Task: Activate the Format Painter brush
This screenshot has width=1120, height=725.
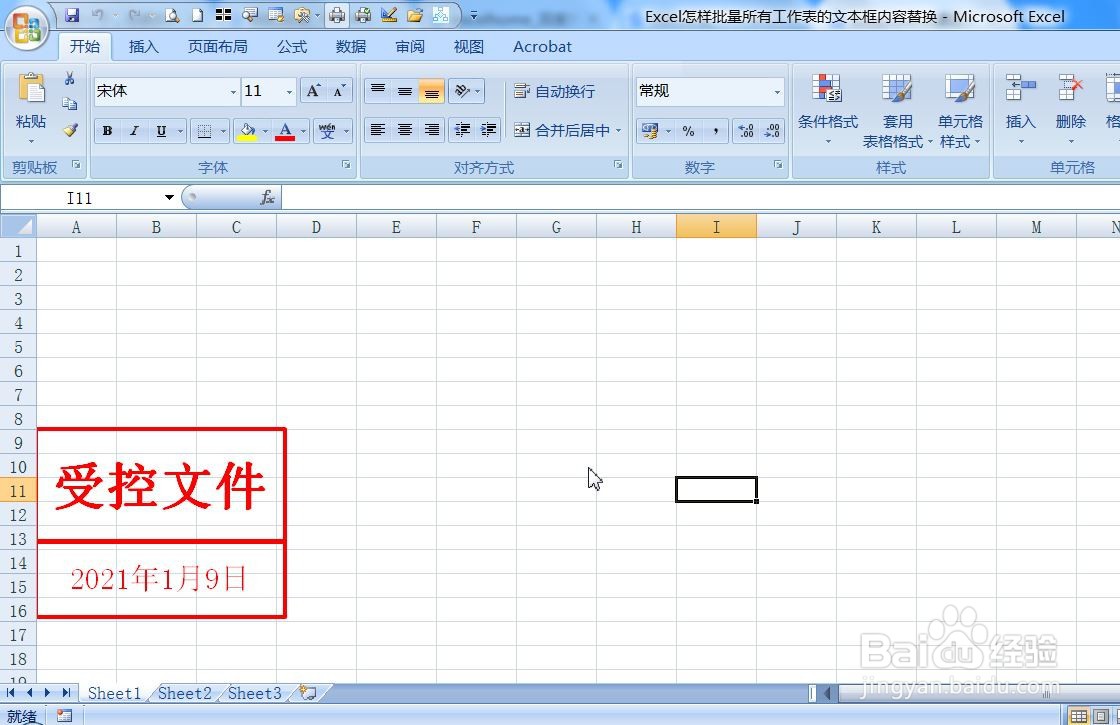Action: point(69,130)
